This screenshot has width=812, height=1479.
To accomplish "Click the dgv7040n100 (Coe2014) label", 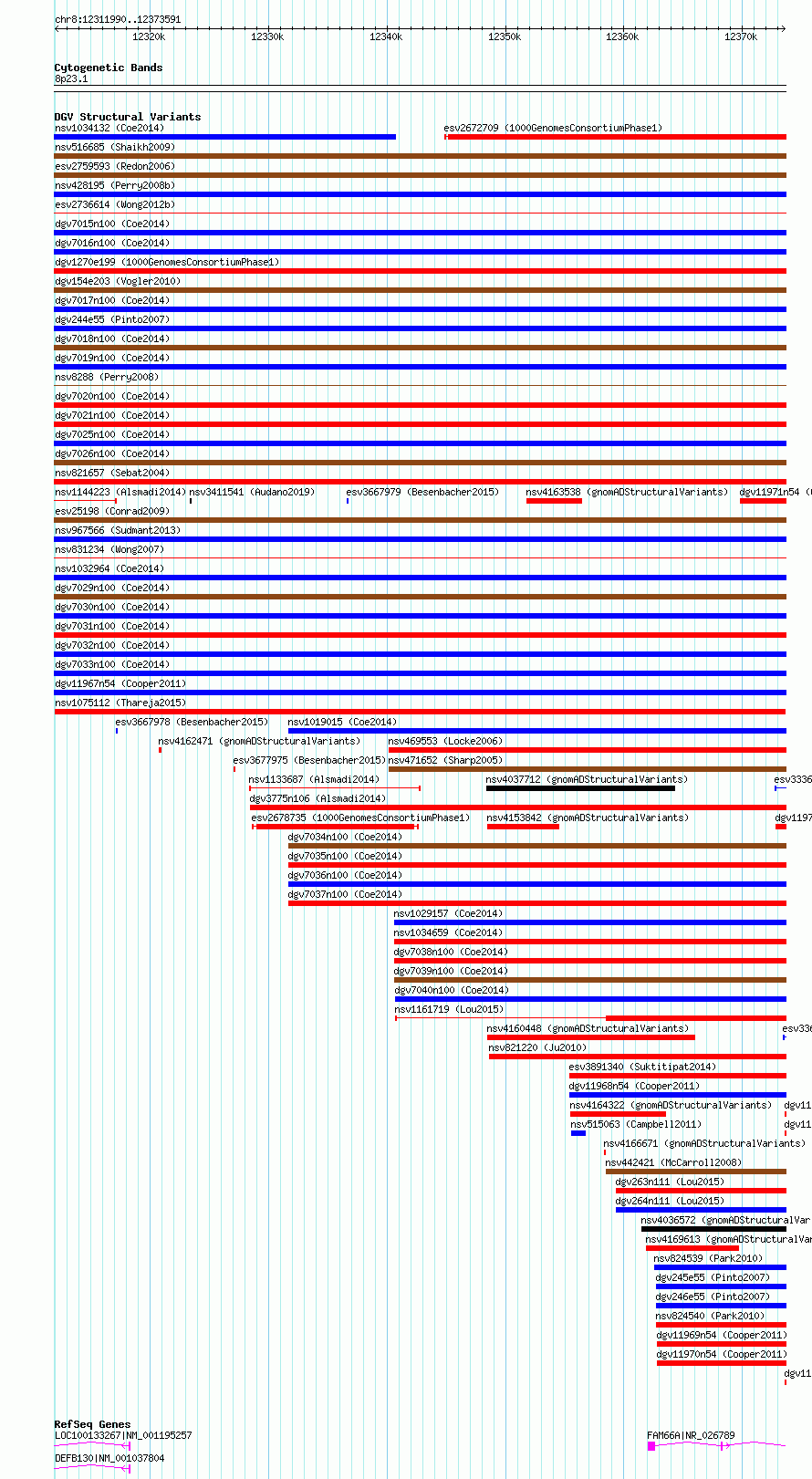I will 452,990.
